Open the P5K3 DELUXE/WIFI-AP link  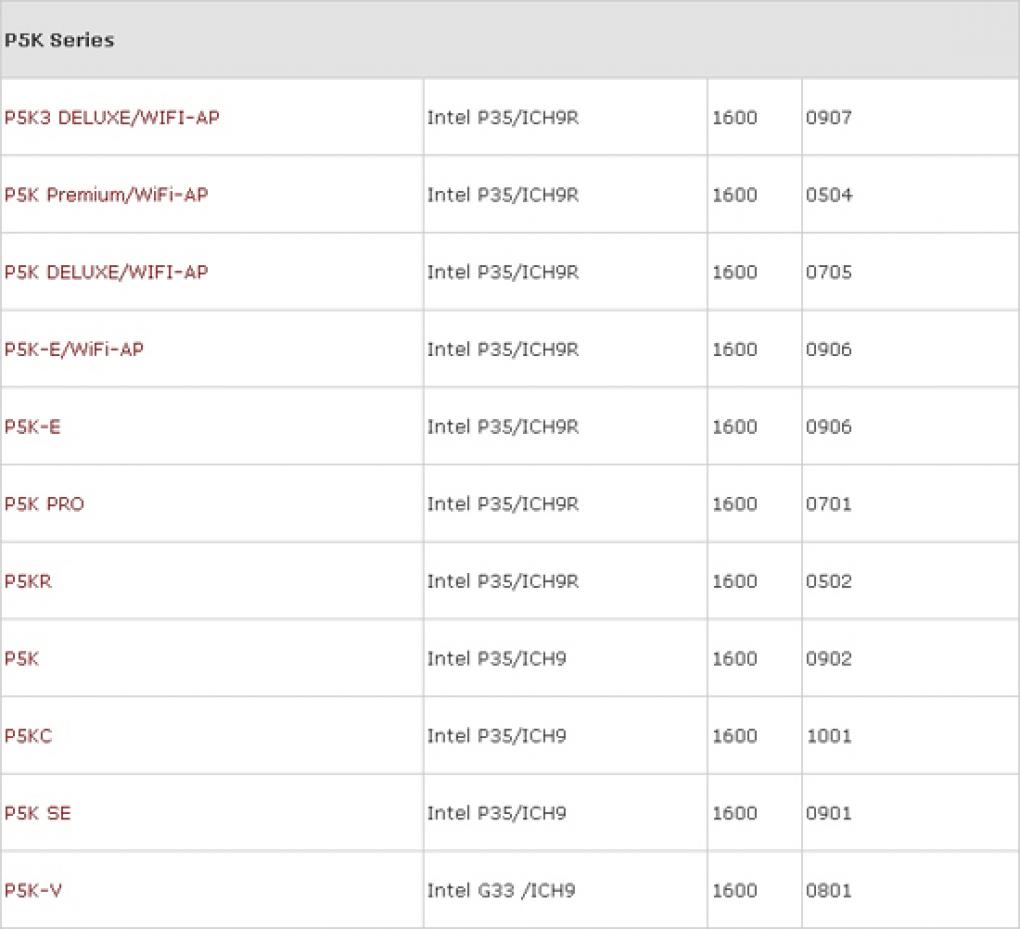click(x=112, y=118)
